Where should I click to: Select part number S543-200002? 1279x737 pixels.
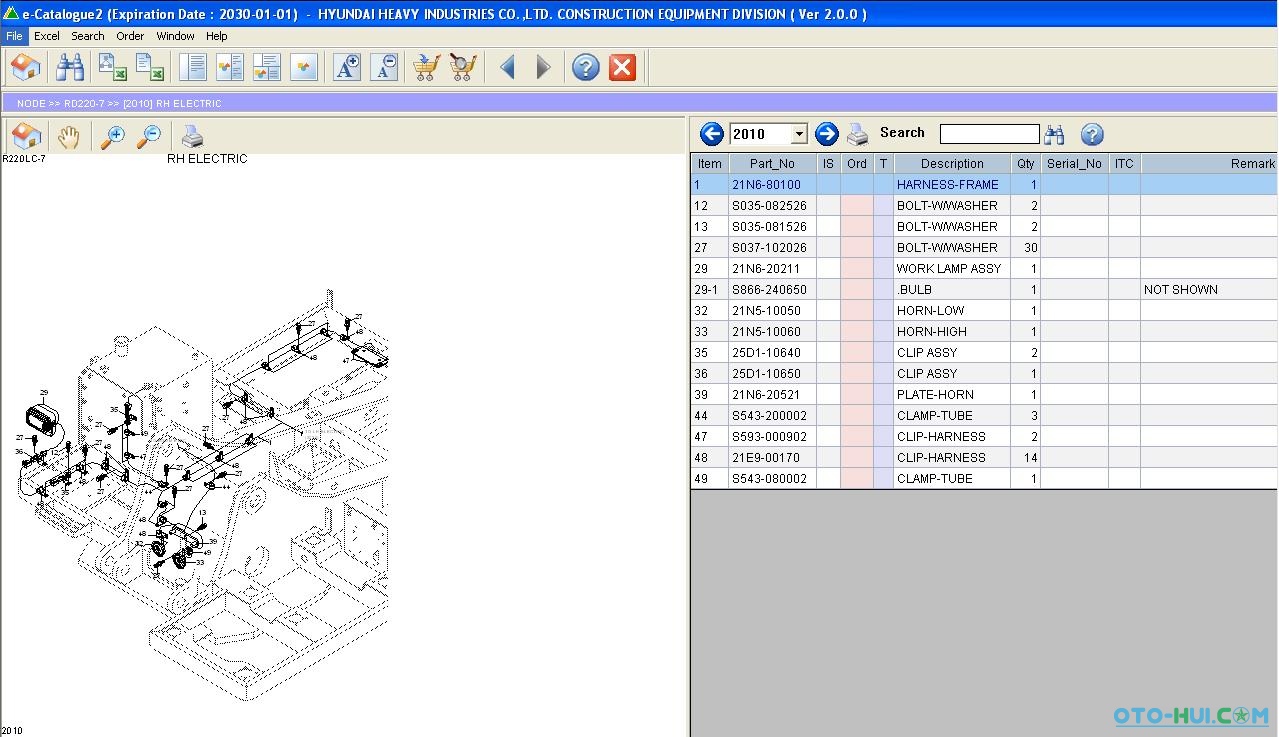click(x=772, y=416)
